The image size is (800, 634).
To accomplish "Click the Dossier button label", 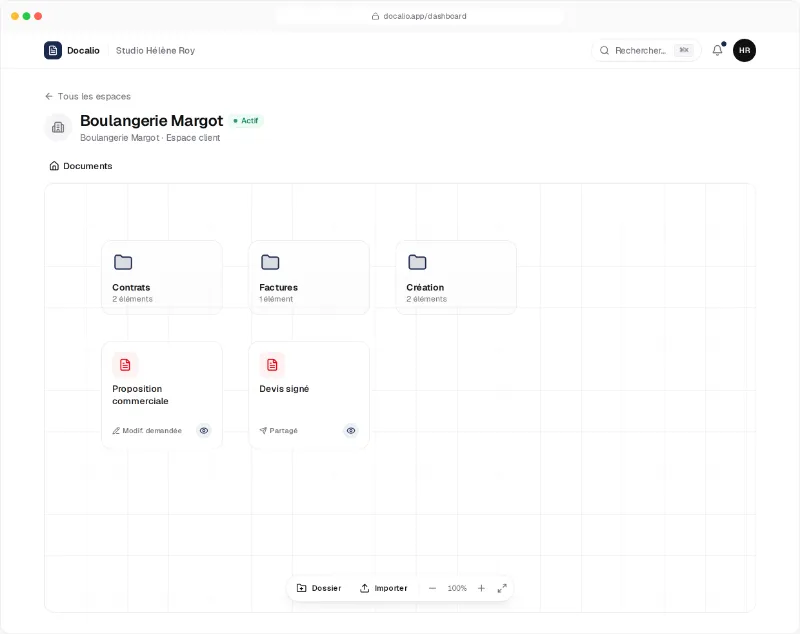I will tap(327, 588).
